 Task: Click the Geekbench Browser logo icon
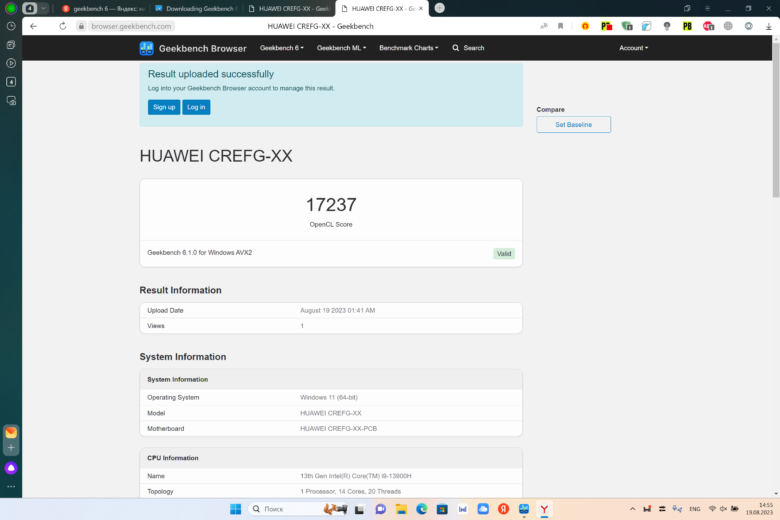[x=146, y=48]
